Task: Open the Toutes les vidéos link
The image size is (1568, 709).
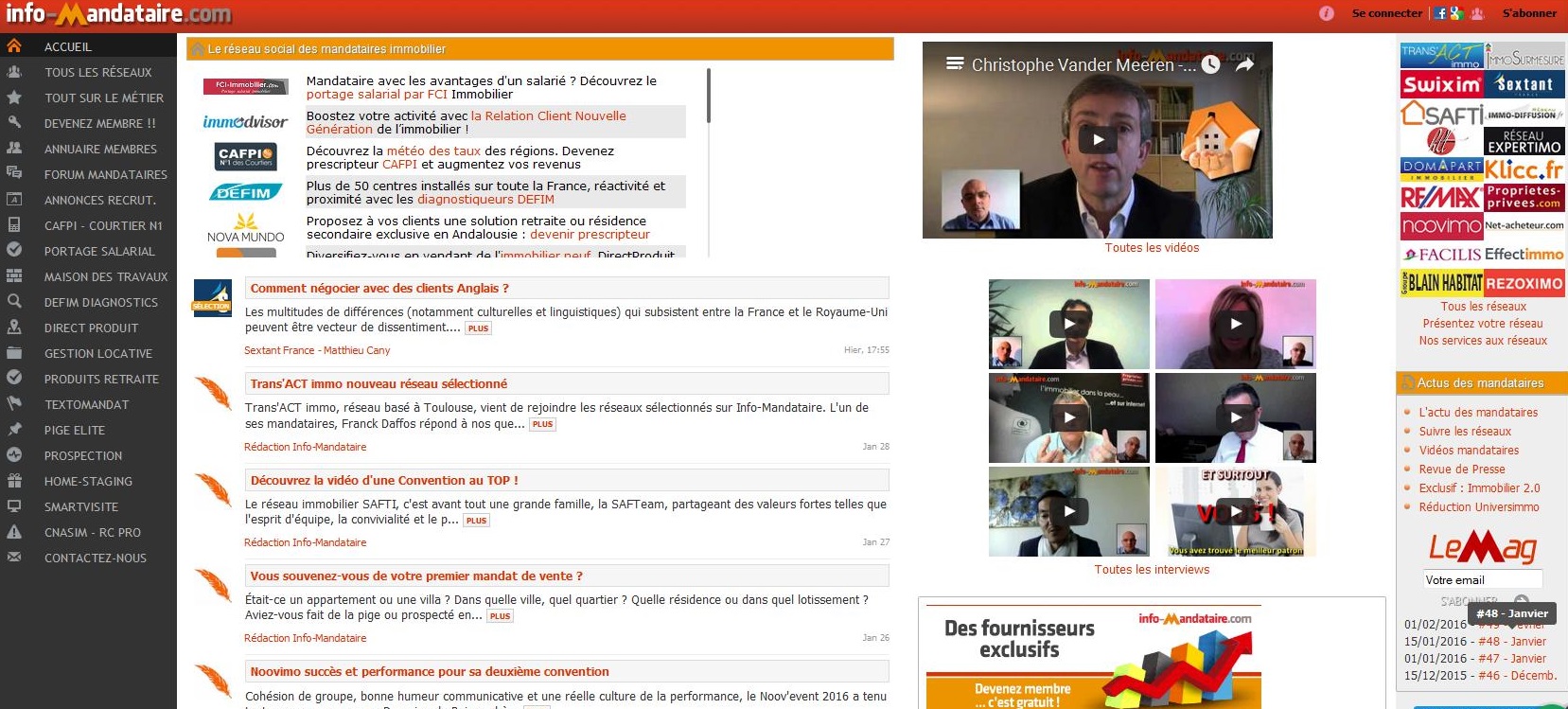Action: (1152, 248)
